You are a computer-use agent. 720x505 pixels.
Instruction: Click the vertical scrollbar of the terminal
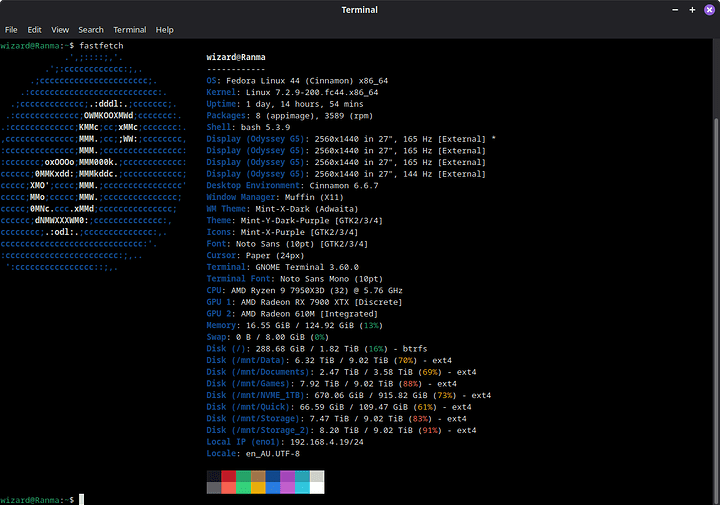[x=717, y=312]
